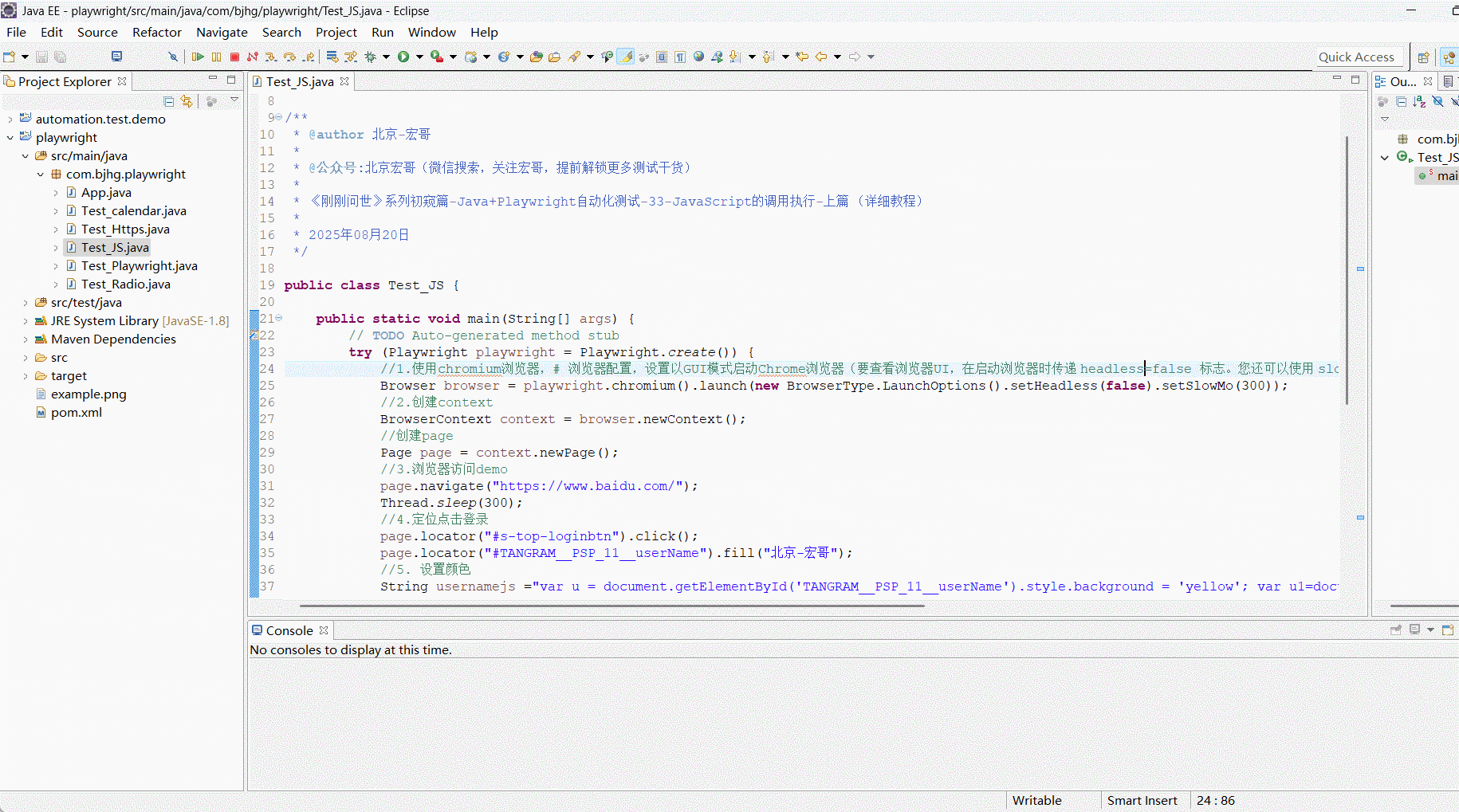Expand the Maven Dependencies node
This screenshot has width=1459, height=812.
[x=26, y=339]
